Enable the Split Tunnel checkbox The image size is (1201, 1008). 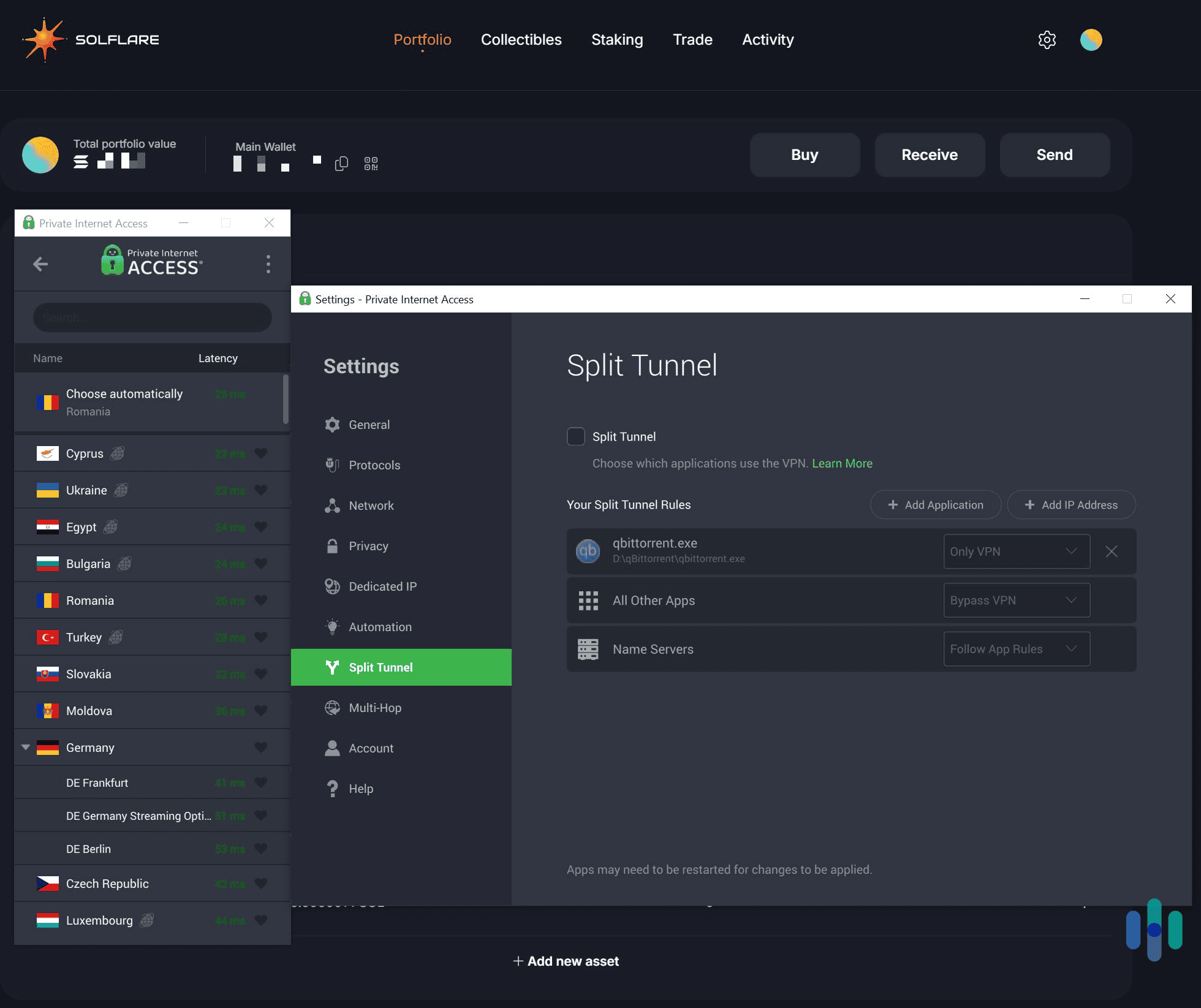coord(575,436)
